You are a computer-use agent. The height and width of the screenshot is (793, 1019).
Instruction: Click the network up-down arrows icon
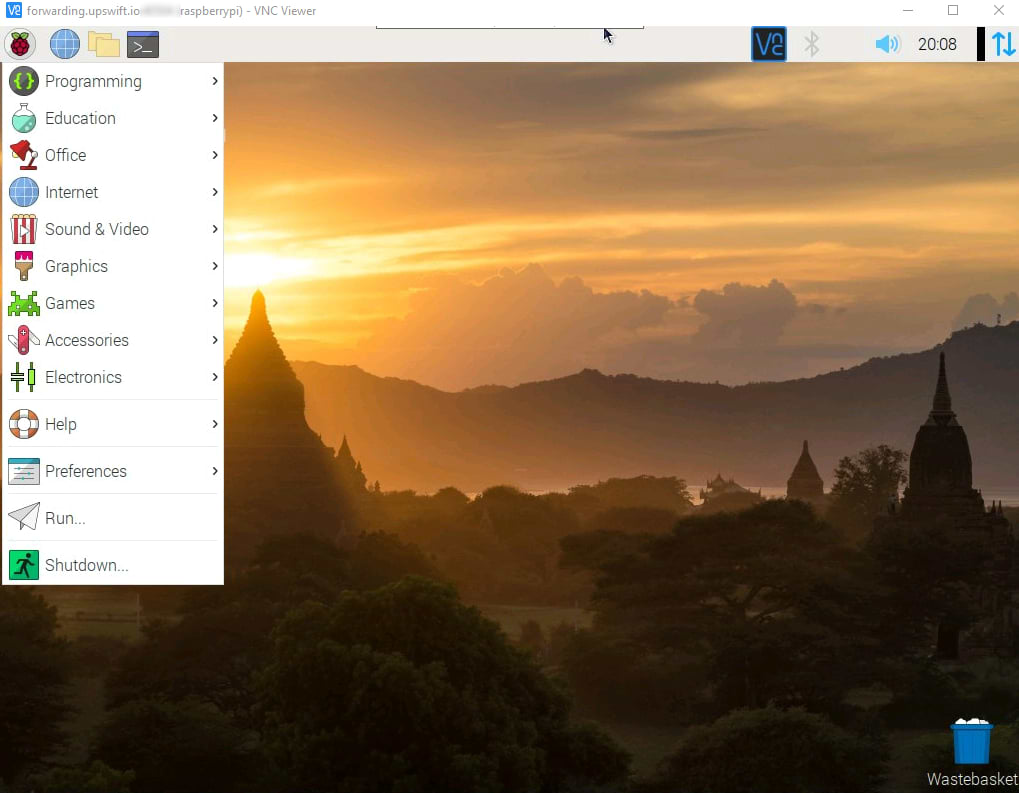pyautogui.click(x=1003, y=44)
